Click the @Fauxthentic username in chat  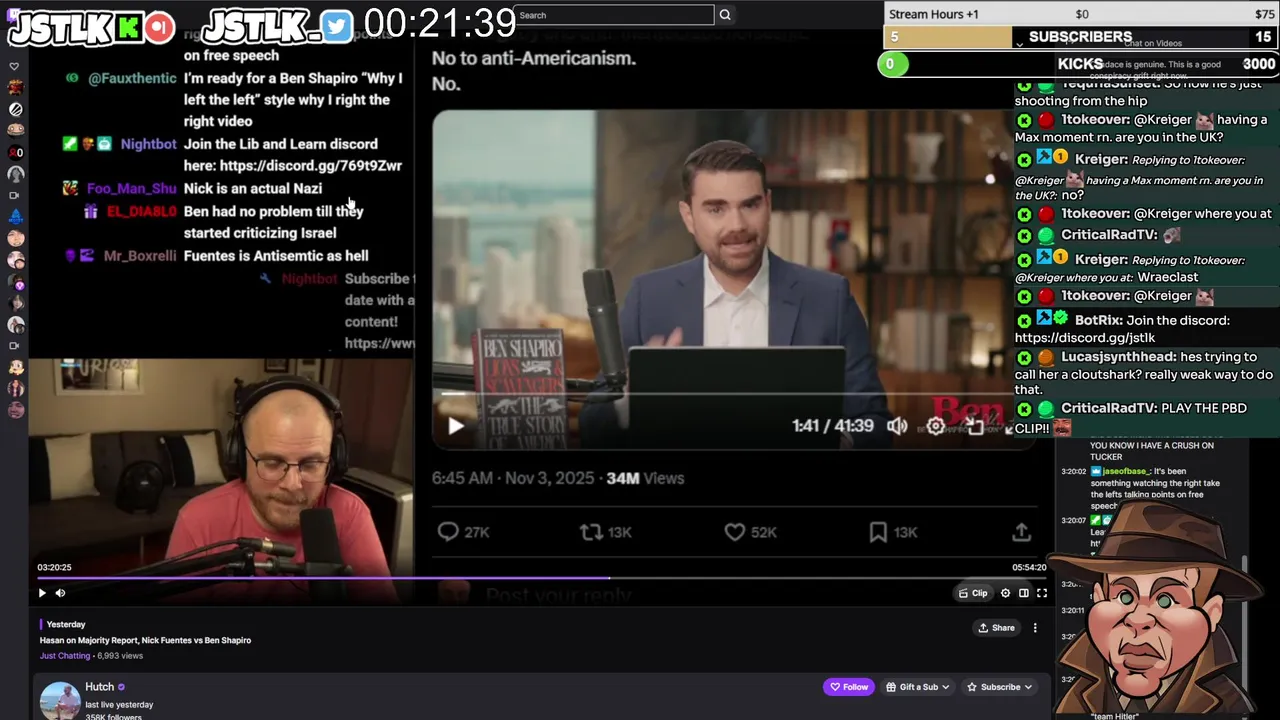point(132,78)
